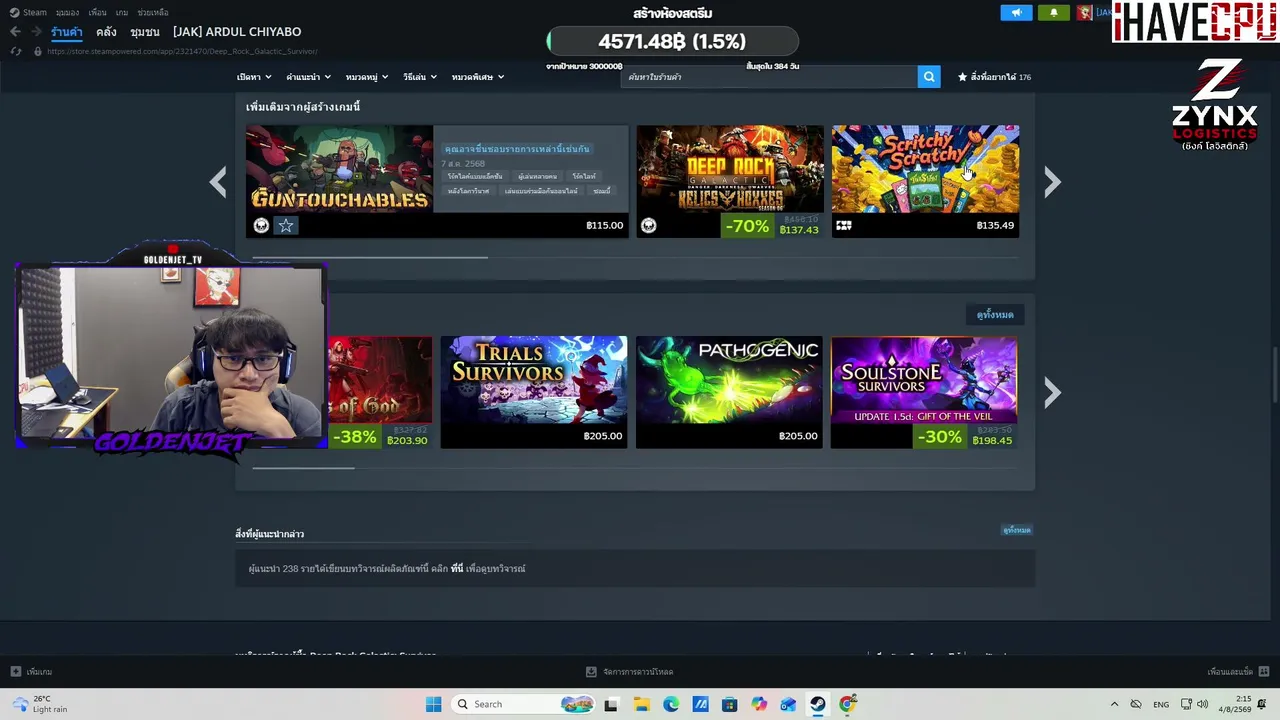Show next items in the Survivors carousel
This screenshot has height=720, width=1280.
pos(1052,392)
